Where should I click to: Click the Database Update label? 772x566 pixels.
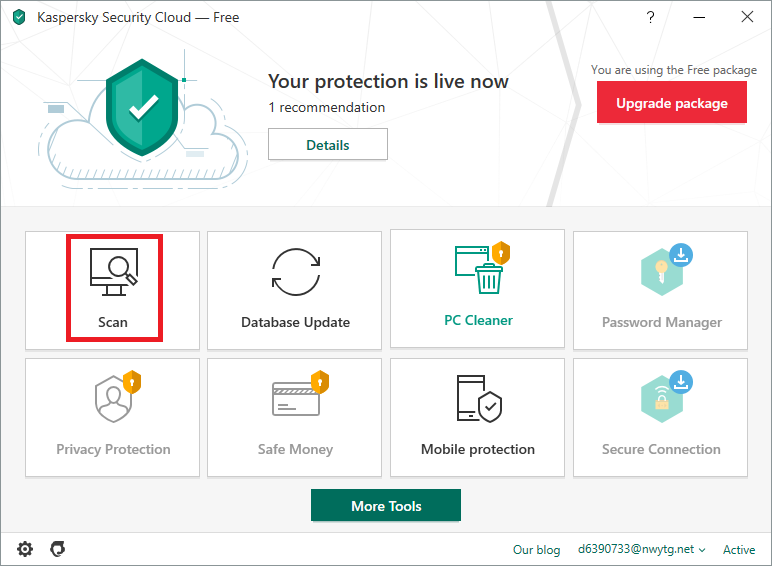point(295,322)
